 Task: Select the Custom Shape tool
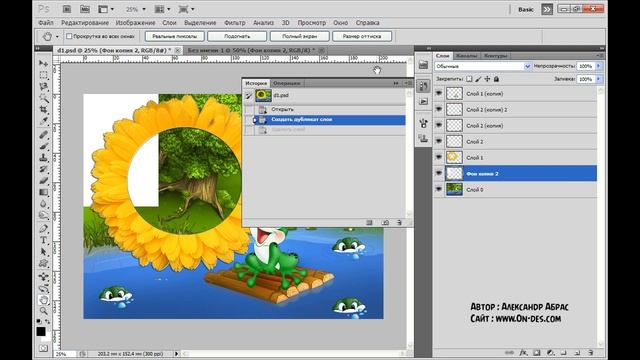tap(43, 263)
